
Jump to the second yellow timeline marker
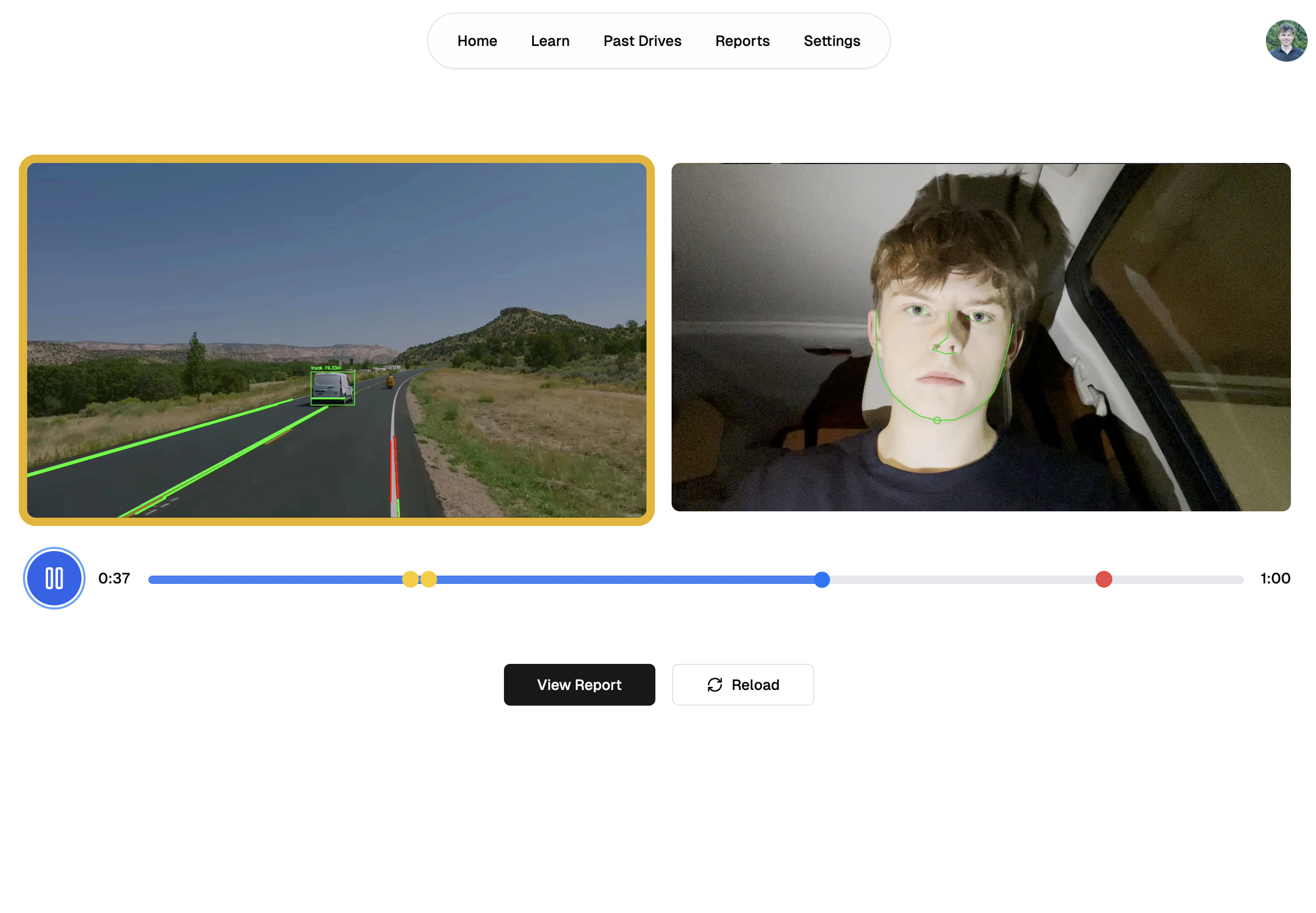click(x=429, y=579)
